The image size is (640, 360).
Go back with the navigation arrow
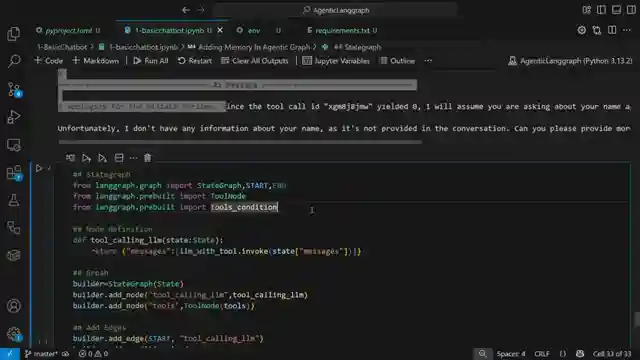(186, 10)
